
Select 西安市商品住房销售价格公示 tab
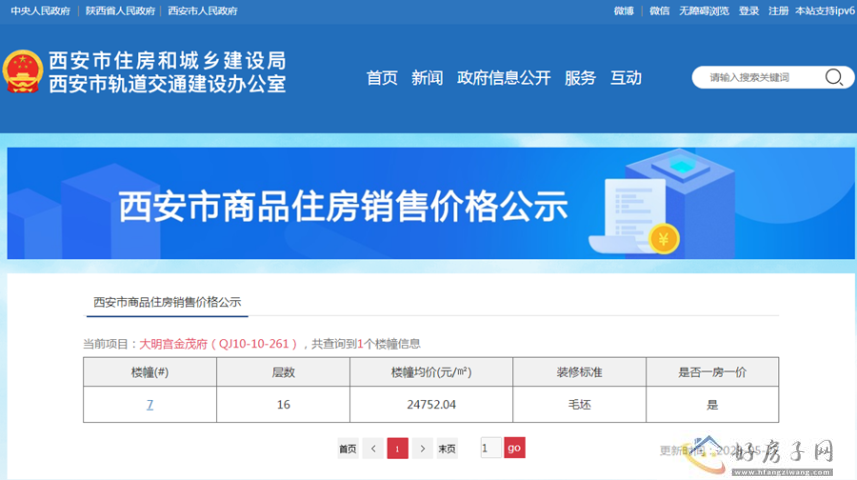(x=167, y=302)
